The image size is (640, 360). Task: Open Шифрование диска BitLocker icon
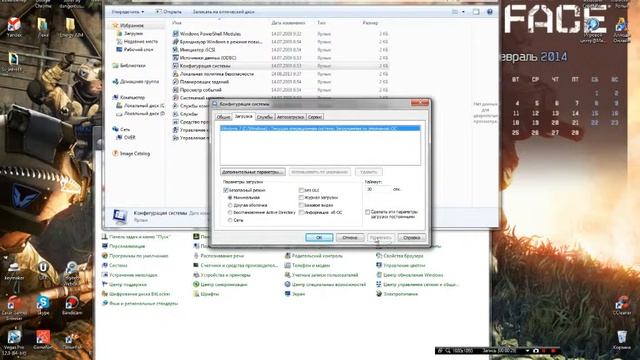(x=104, y=294)
